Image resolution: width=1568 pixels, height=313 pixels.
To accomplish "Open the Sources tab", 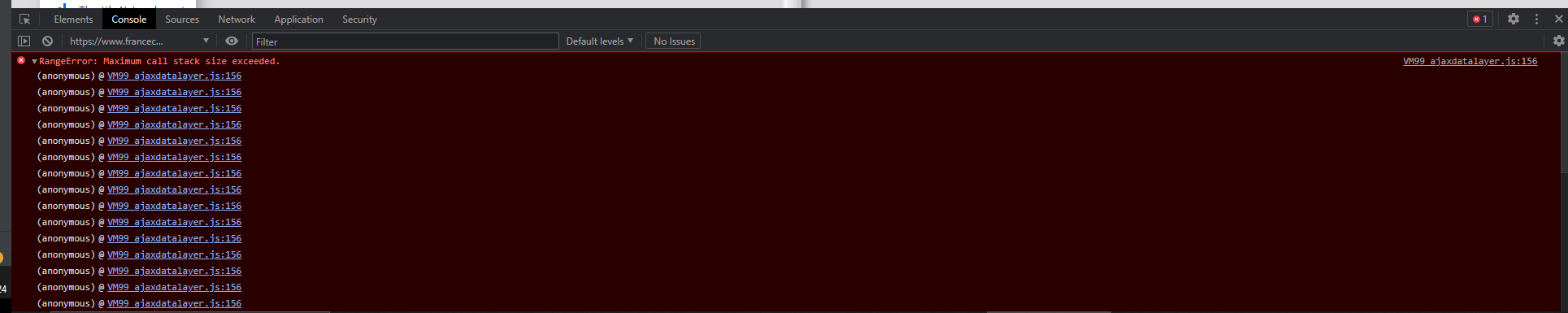I will tap(182, 20).
